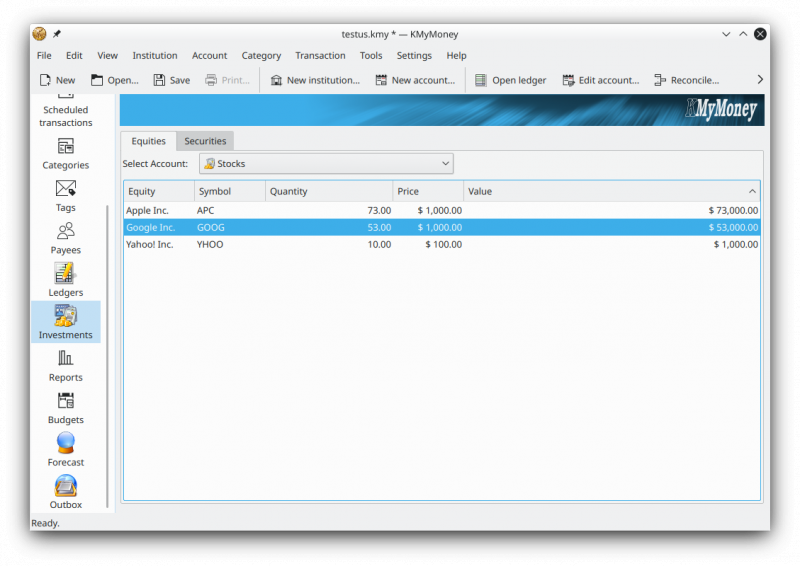800x566 pixels.
Task: Toggle the pin (keep above) title bar icon
Action: [x=57, y=34]
